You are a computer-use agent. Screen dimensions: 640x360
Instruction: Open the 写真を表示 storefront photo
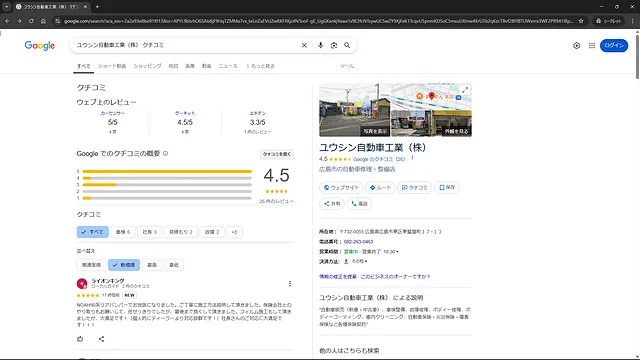354,110
